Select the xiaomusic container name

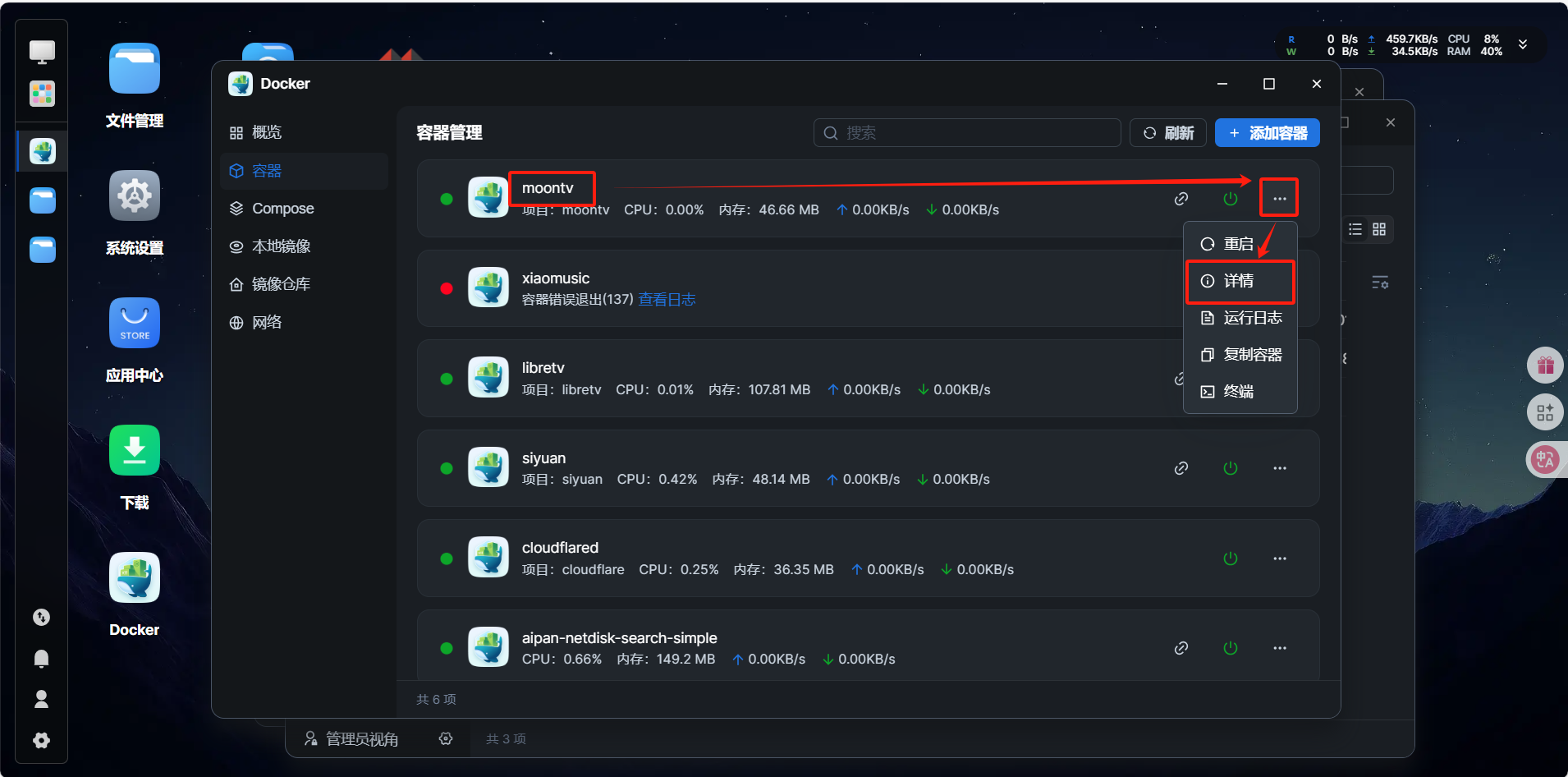556,278
